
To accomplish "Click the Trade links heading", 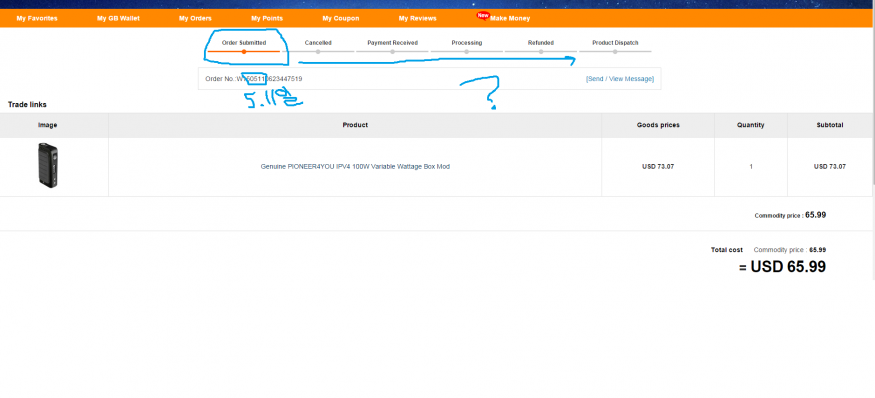I will pyautogui.click(x=27, y=104).
